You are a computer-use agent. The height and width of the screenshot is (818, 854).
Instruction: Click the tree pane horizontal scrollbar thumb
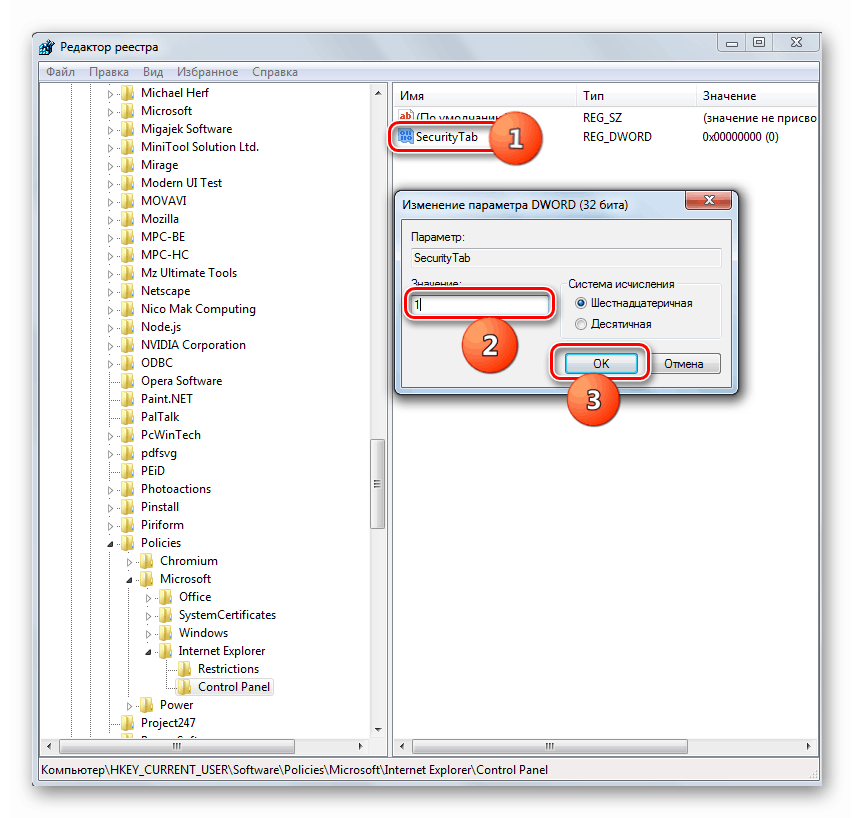click(x=177, y=746)
